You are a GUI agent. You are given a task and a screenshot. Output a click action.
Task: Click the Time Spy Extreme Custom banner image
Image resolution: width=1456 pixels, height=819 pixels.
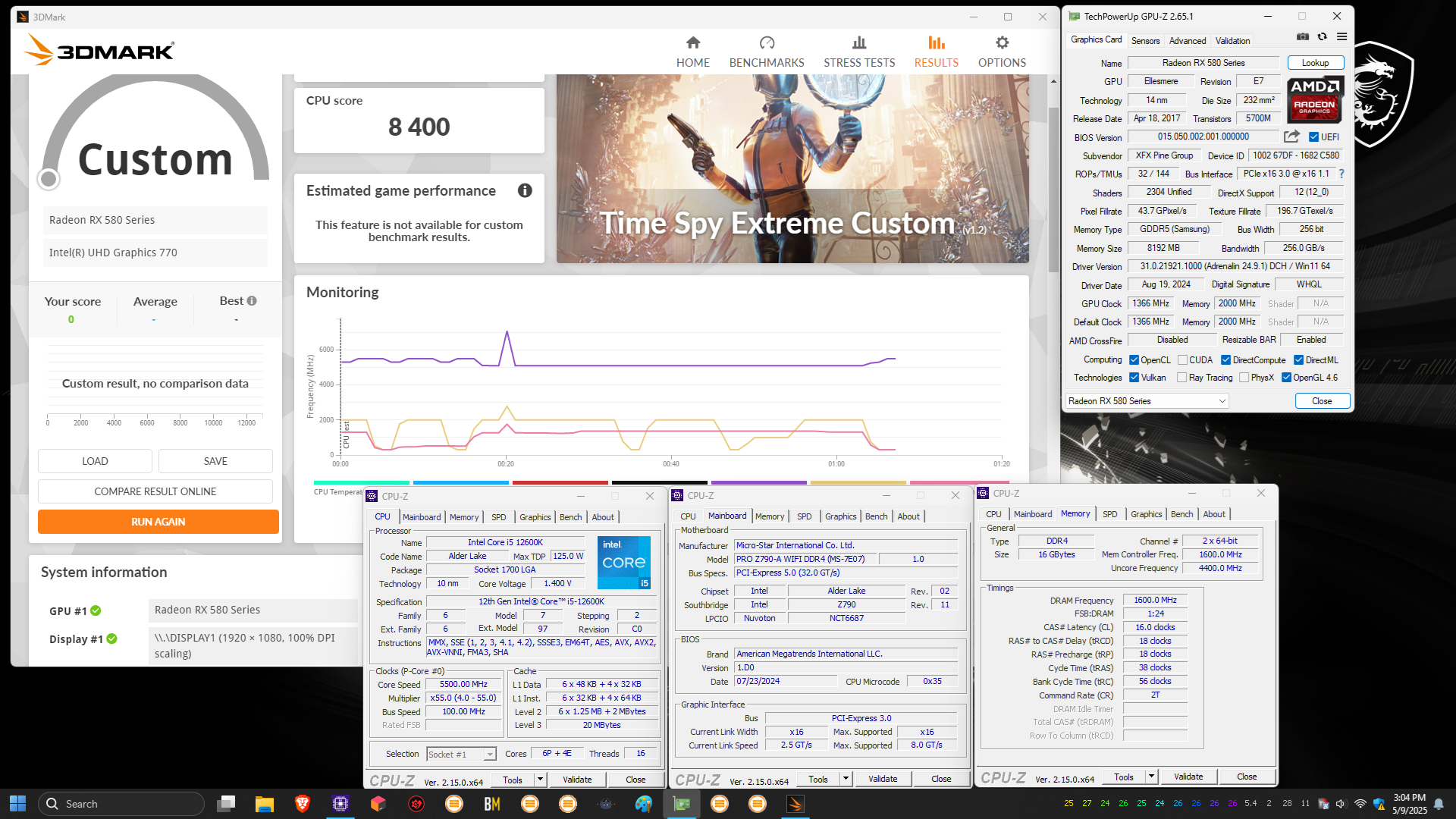pos(792,168)
